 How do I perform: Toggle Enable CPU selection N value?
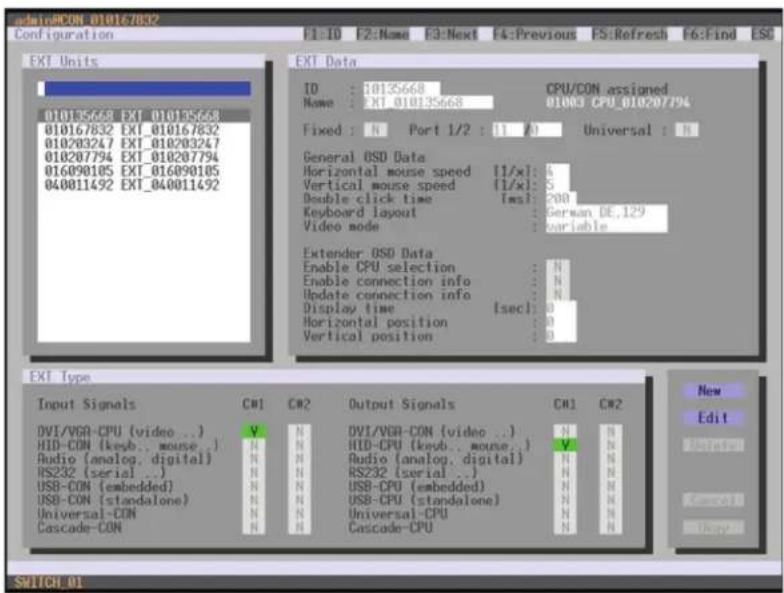pos(557,266)
